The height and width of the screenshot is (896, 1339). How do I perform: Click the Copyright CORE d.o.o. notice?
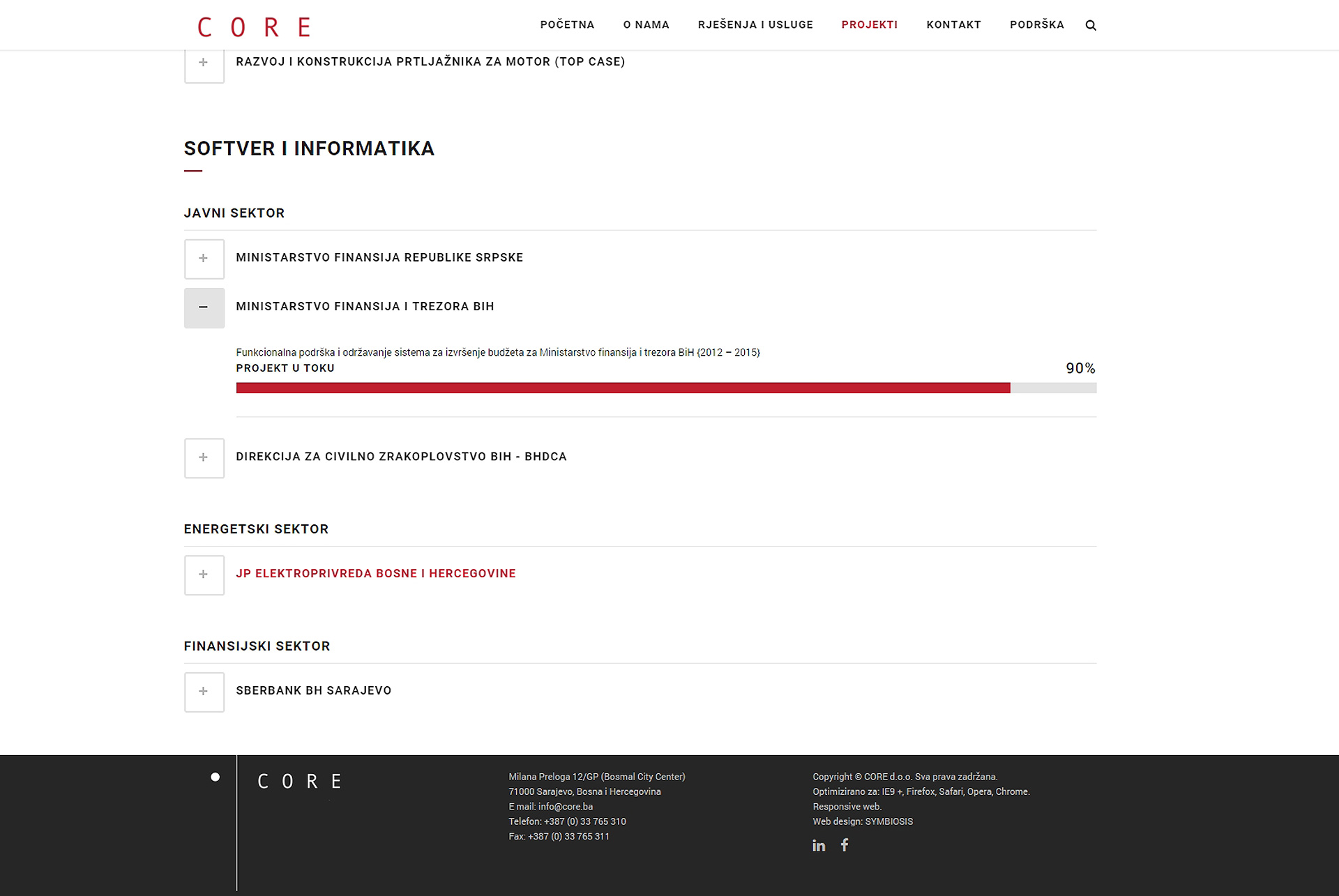click(x=905, y=777)
